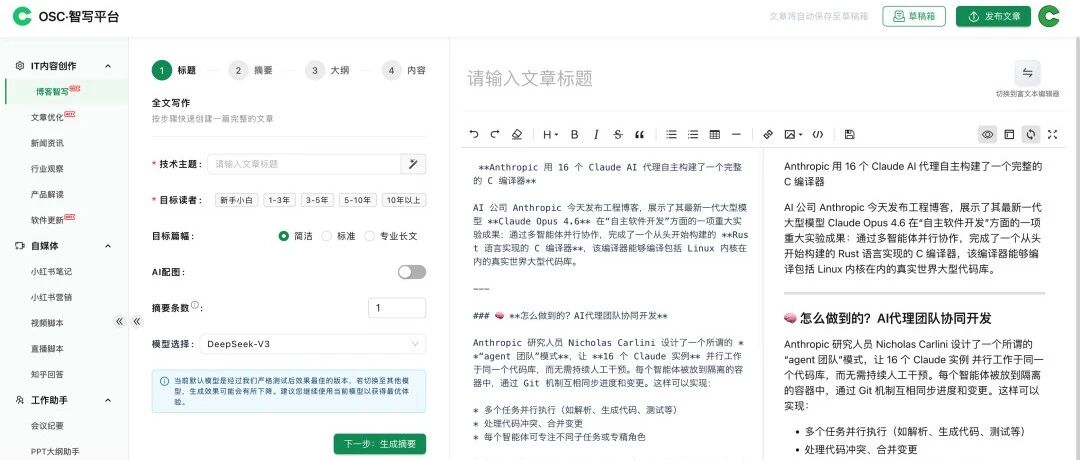
Task: Collapse the settings panel with the second double-chevron
Action: (x=136, y=321)
